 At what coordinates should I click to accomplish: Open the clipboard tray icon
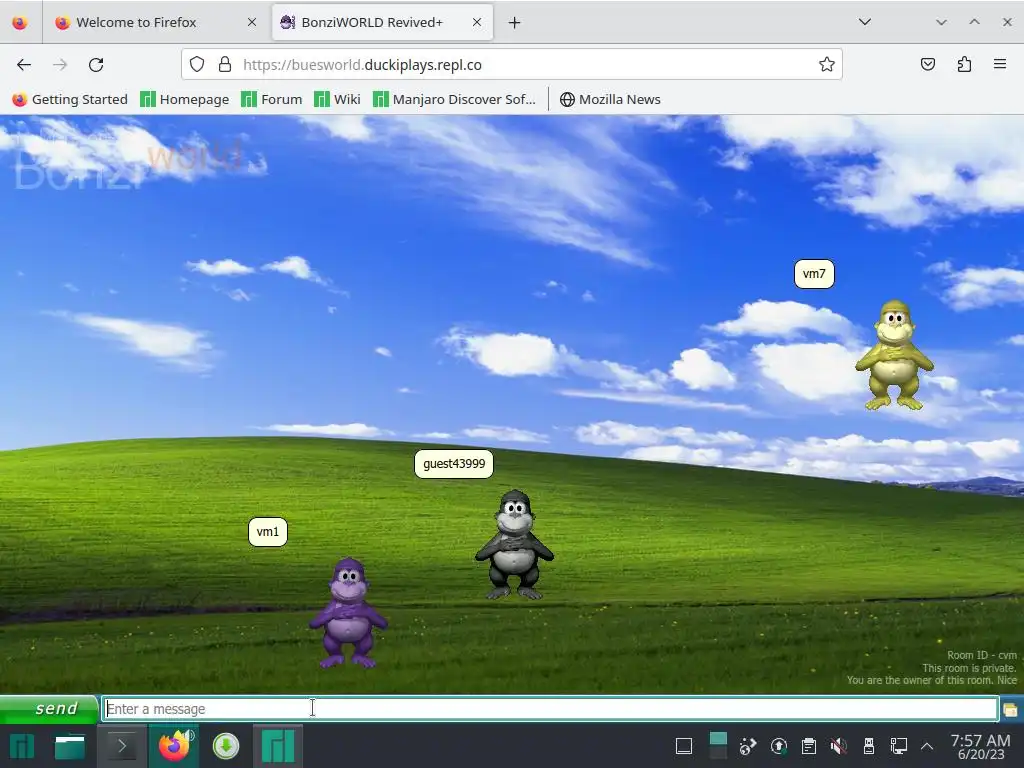coord(808,746)
